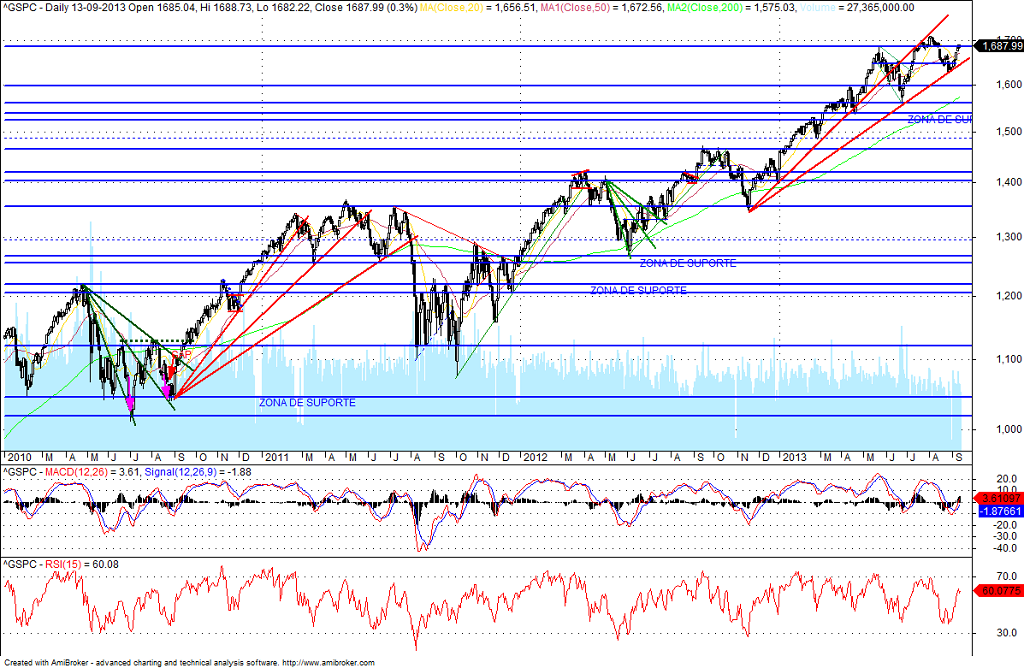Click the 1,687.99 last price tag

tap(999, 46)
